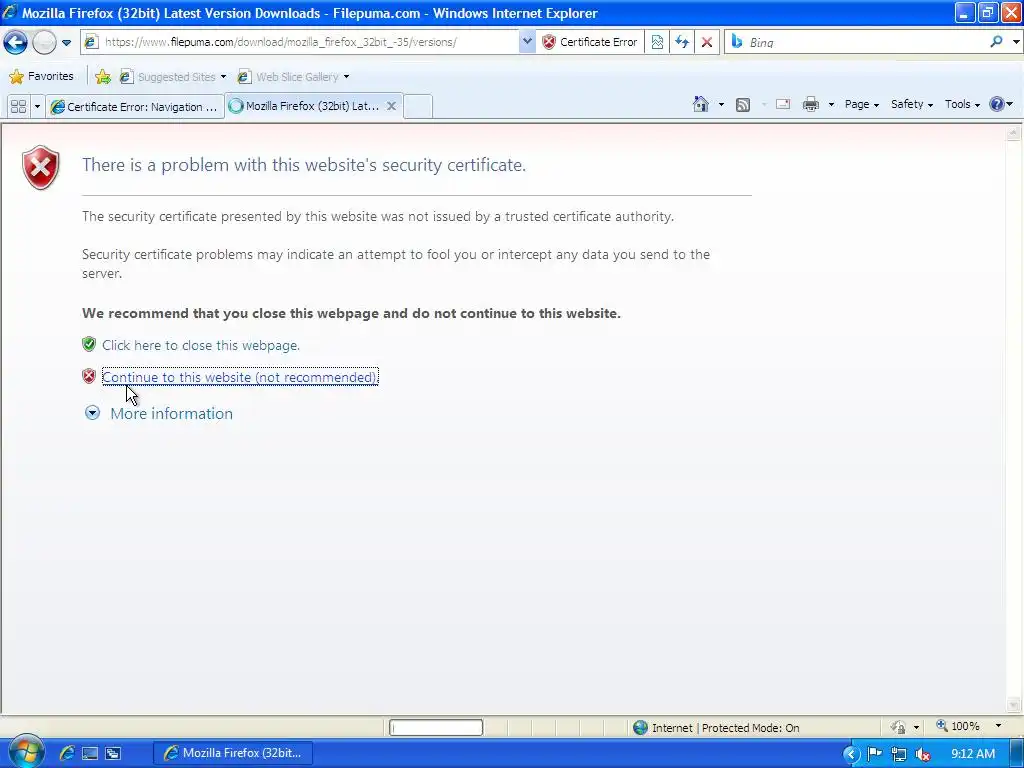Close the Mozilla Firefox (32bit) tab
Image resolution: width=1024 pixels, height=768 pixels.
[x=391, y=106]
